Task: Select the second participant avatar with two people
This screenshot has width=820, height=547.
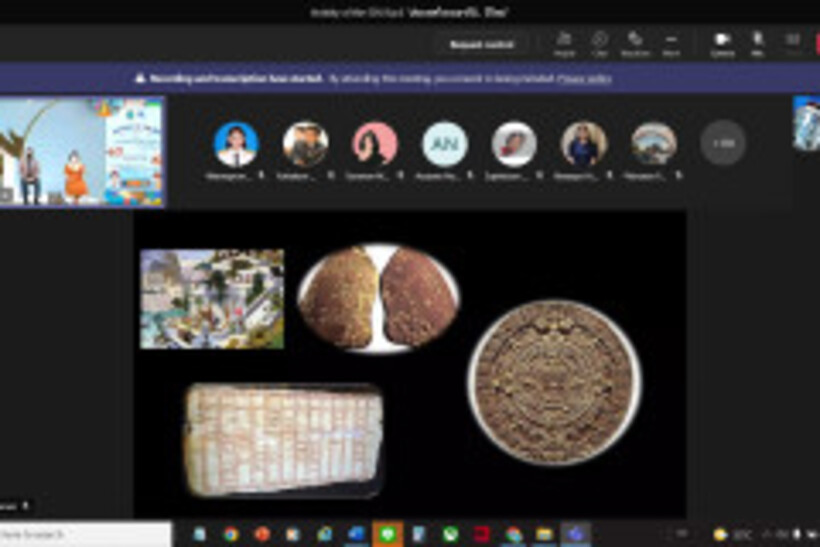Action: (305, 144)
